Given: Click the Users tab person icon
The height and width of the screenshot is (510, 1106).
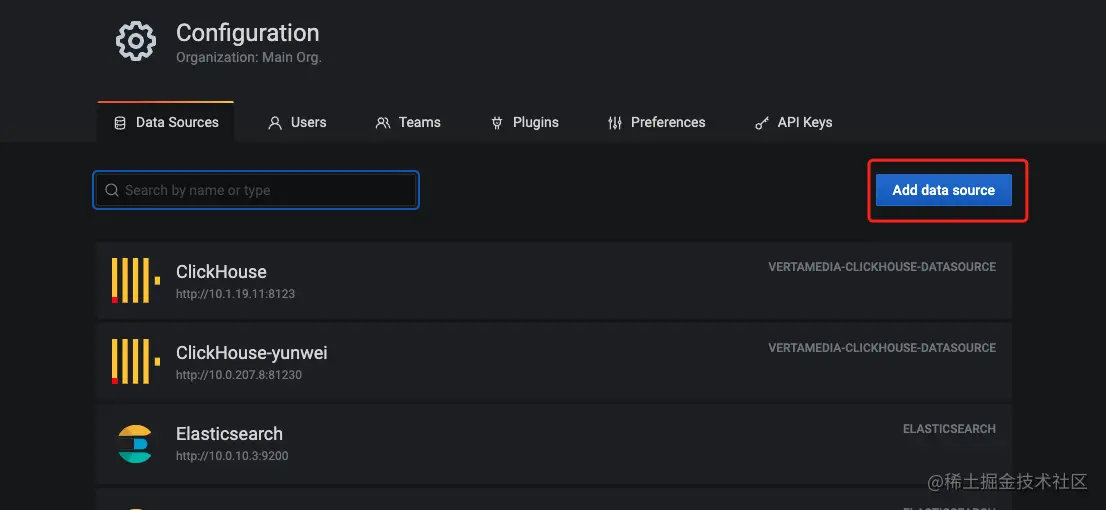Looking at the screenshot, I should tap(275, 123).
